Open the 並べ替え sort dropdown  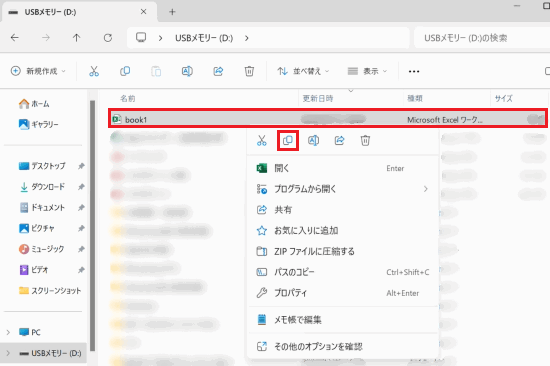pyautogui.click(x=303, y=71)
